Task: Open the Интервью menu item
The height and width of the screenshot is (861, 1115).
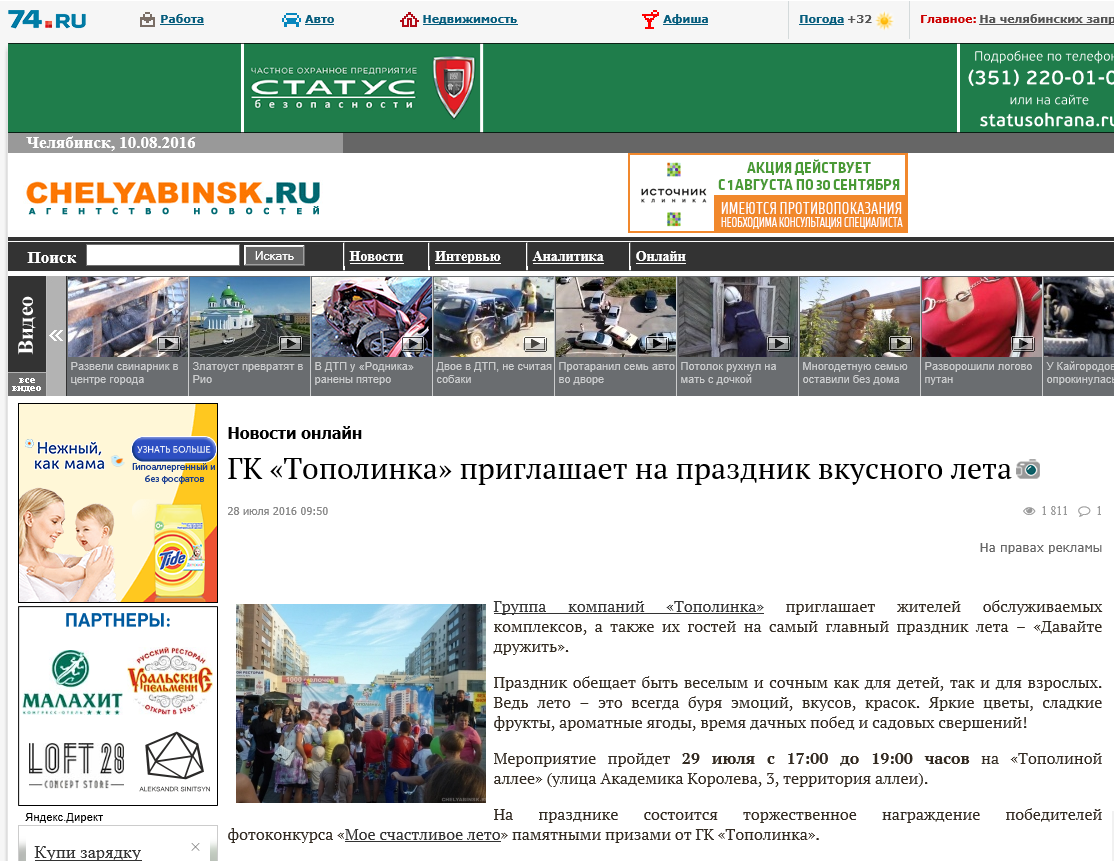Action: 467,257
